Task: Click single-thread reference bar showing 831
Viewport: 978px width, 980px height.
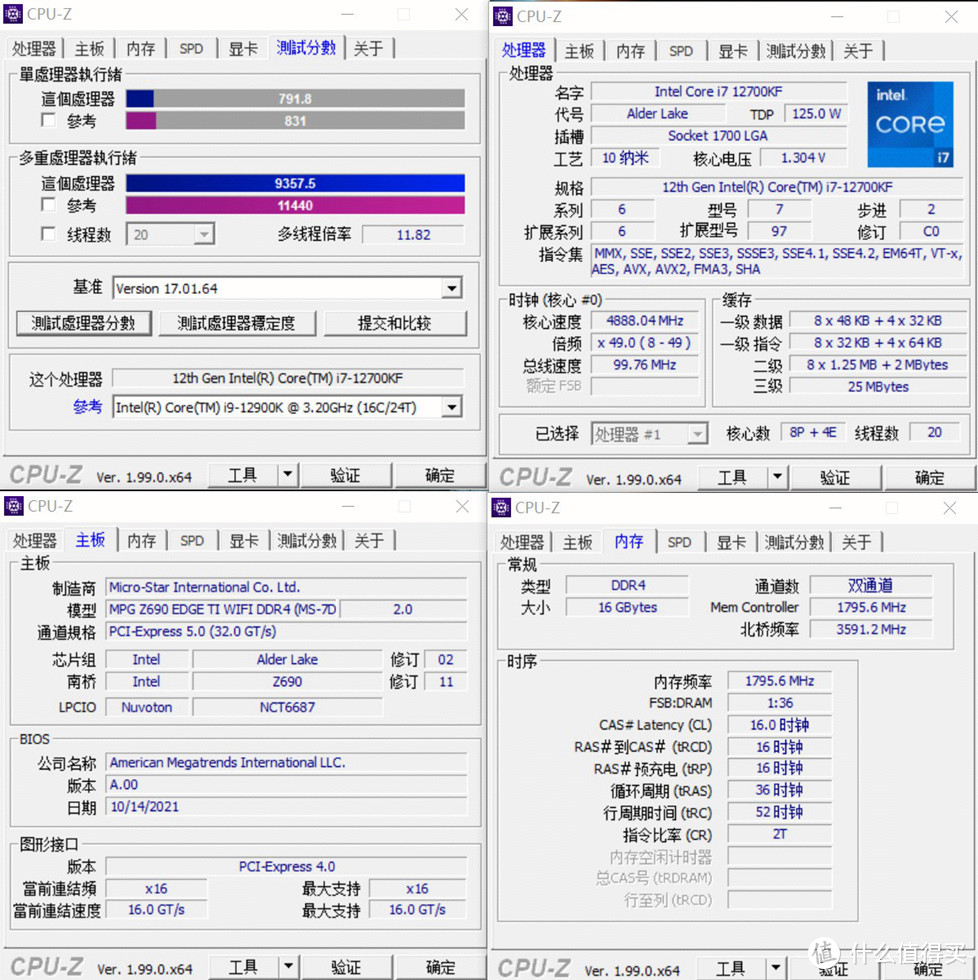Action: click(295, 121)
